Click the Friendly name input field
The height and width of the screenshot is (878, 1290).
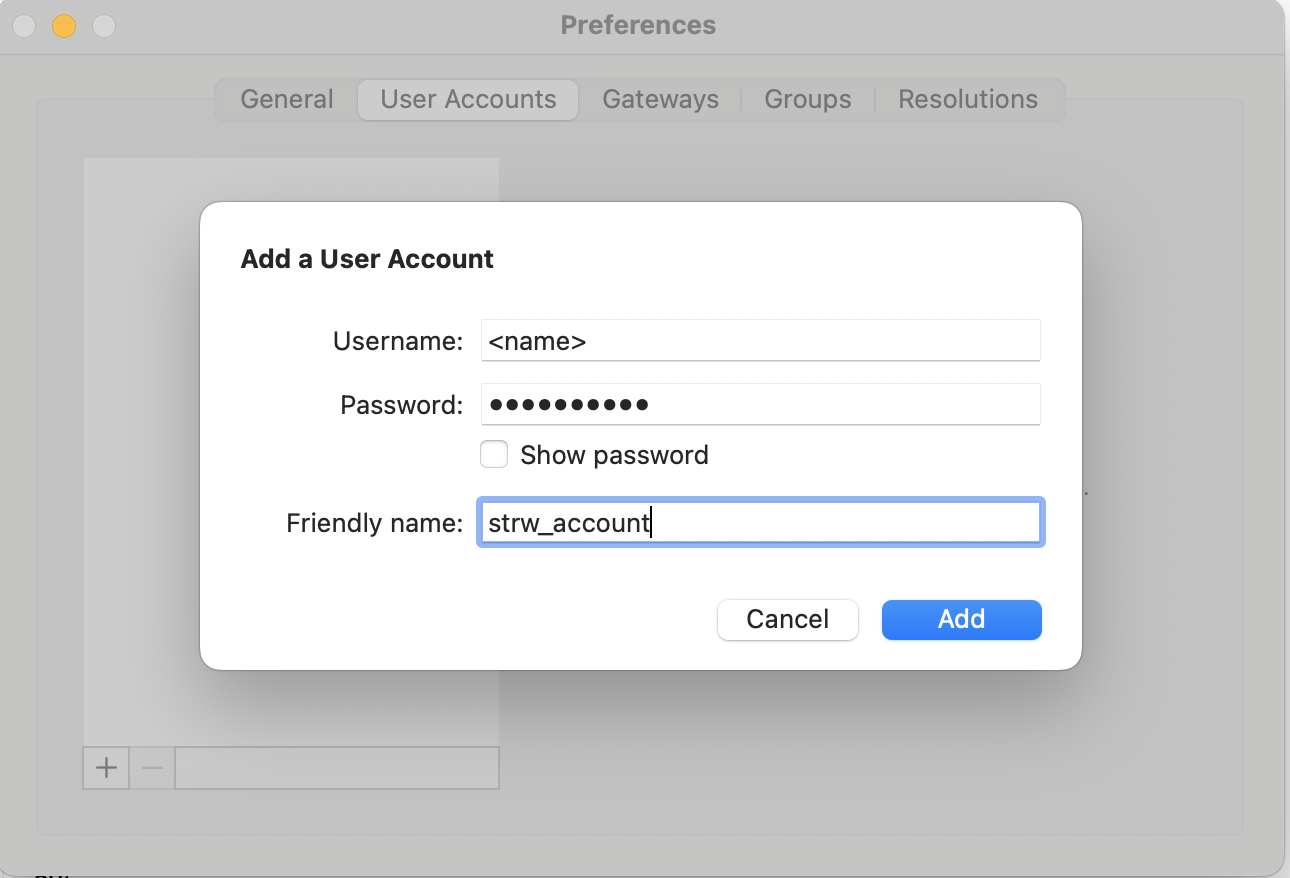760,522
